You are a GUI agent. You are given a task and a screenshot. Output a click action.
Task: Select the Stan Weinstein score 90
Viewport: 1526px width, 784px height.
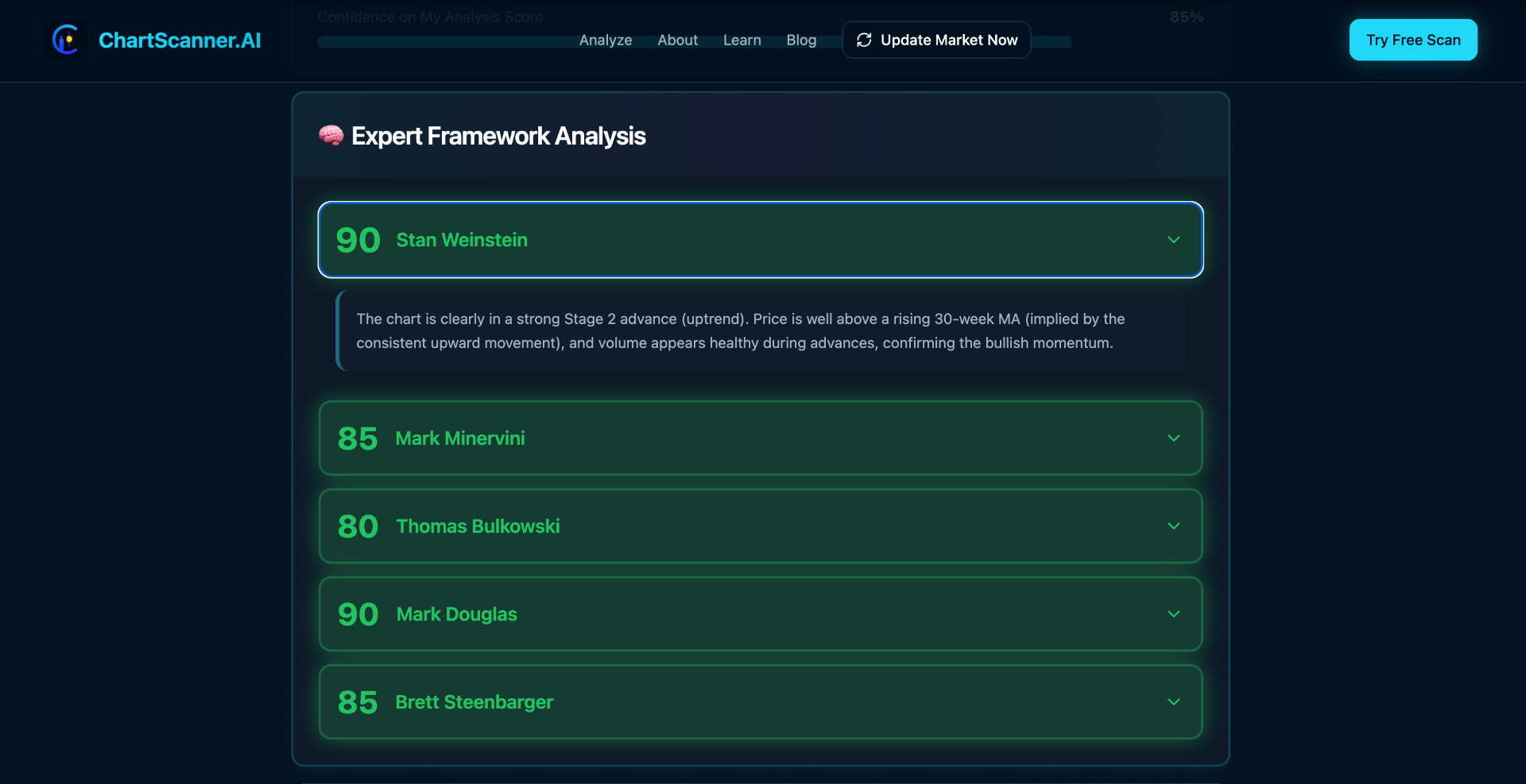358,240
